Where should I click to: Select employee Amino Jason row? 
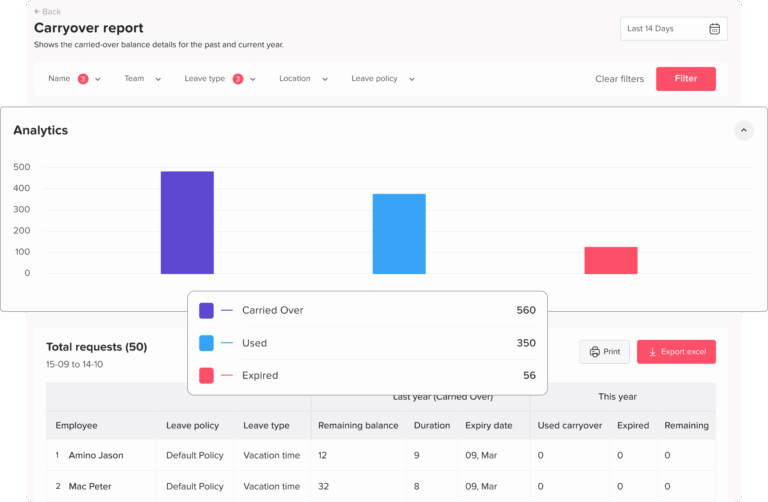[381, 455]
